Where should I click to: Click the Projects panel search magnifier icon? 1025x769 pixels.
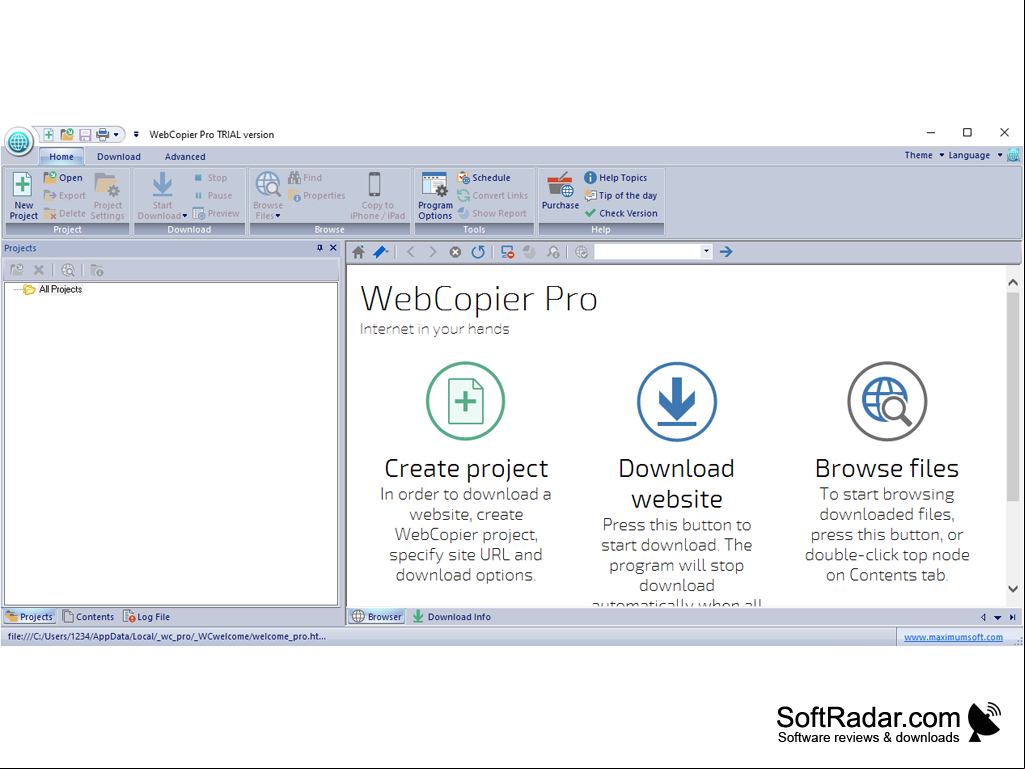[x=68, y=270]
